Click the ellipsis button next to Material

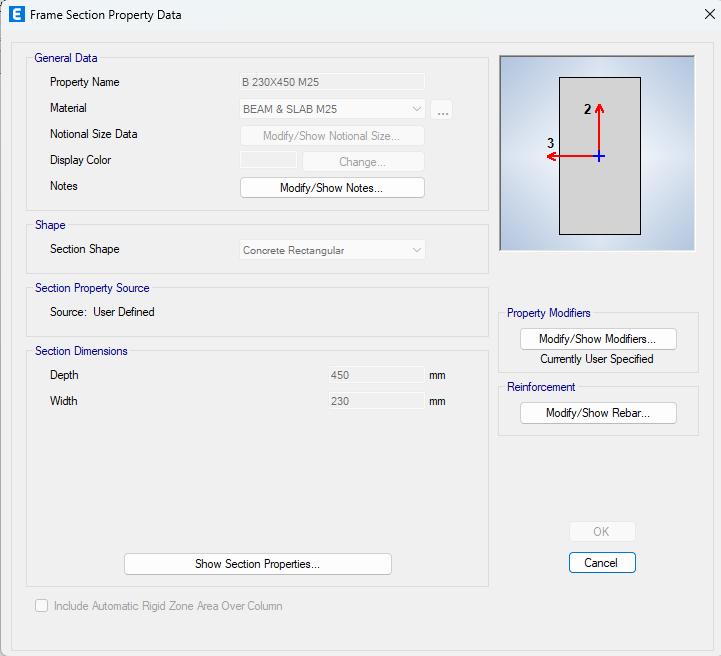click(x=442, y=110)
